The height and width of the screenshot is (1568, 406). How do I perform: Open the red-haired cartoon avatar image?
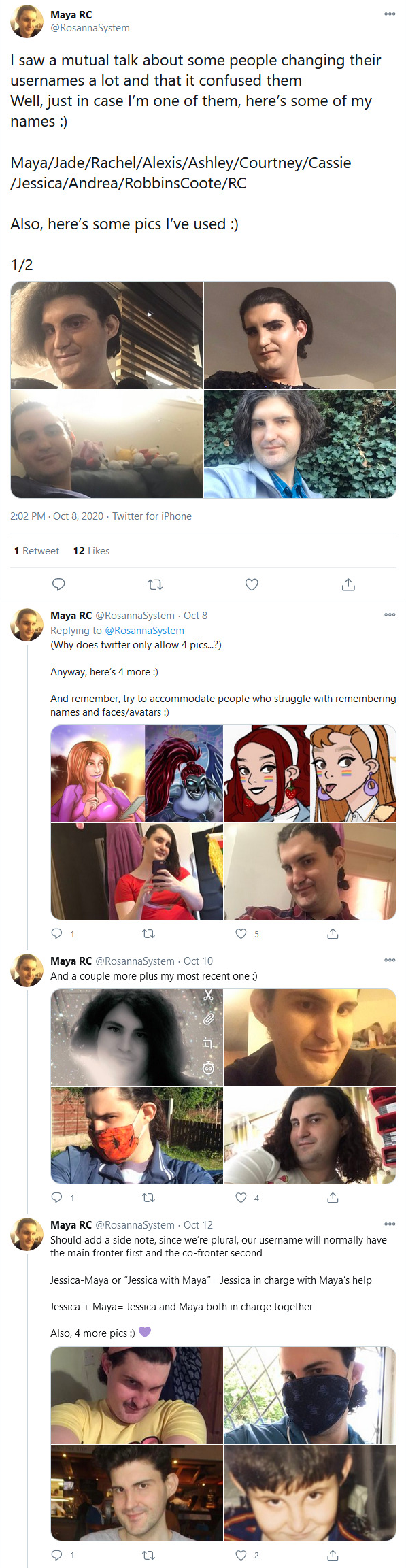pyautogui.click(x=267, y=773)
